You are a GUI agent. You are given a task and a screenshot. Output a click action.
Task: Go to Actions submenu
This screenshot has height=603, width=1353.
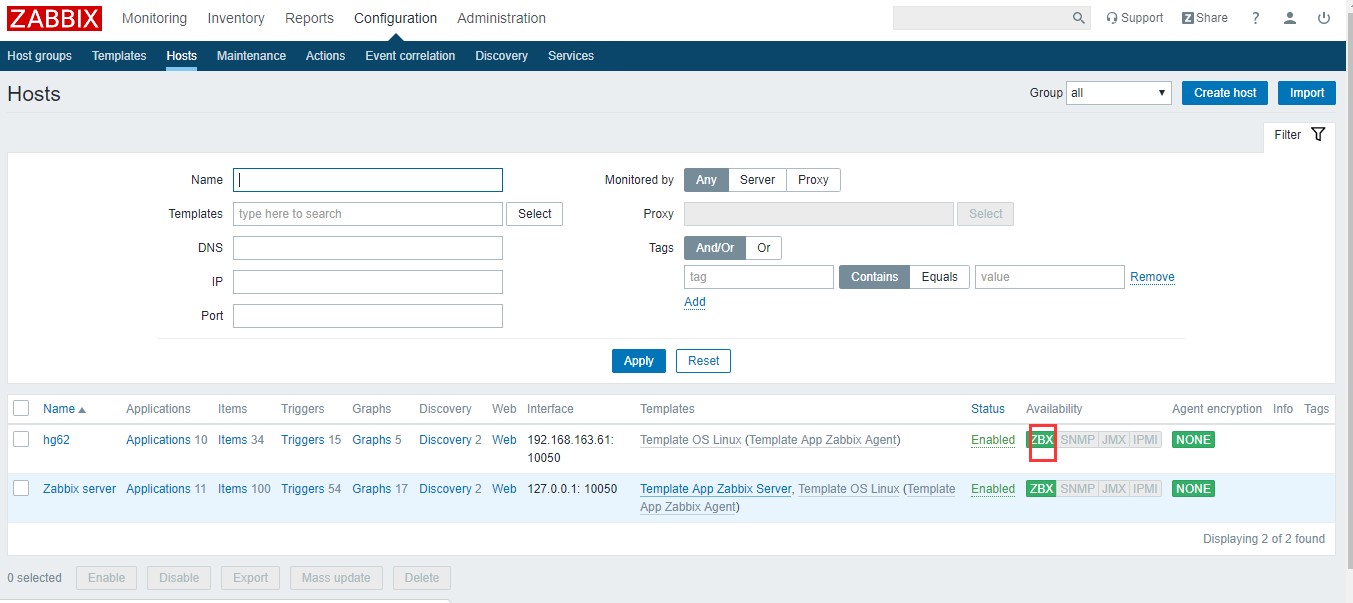(325, 56)
